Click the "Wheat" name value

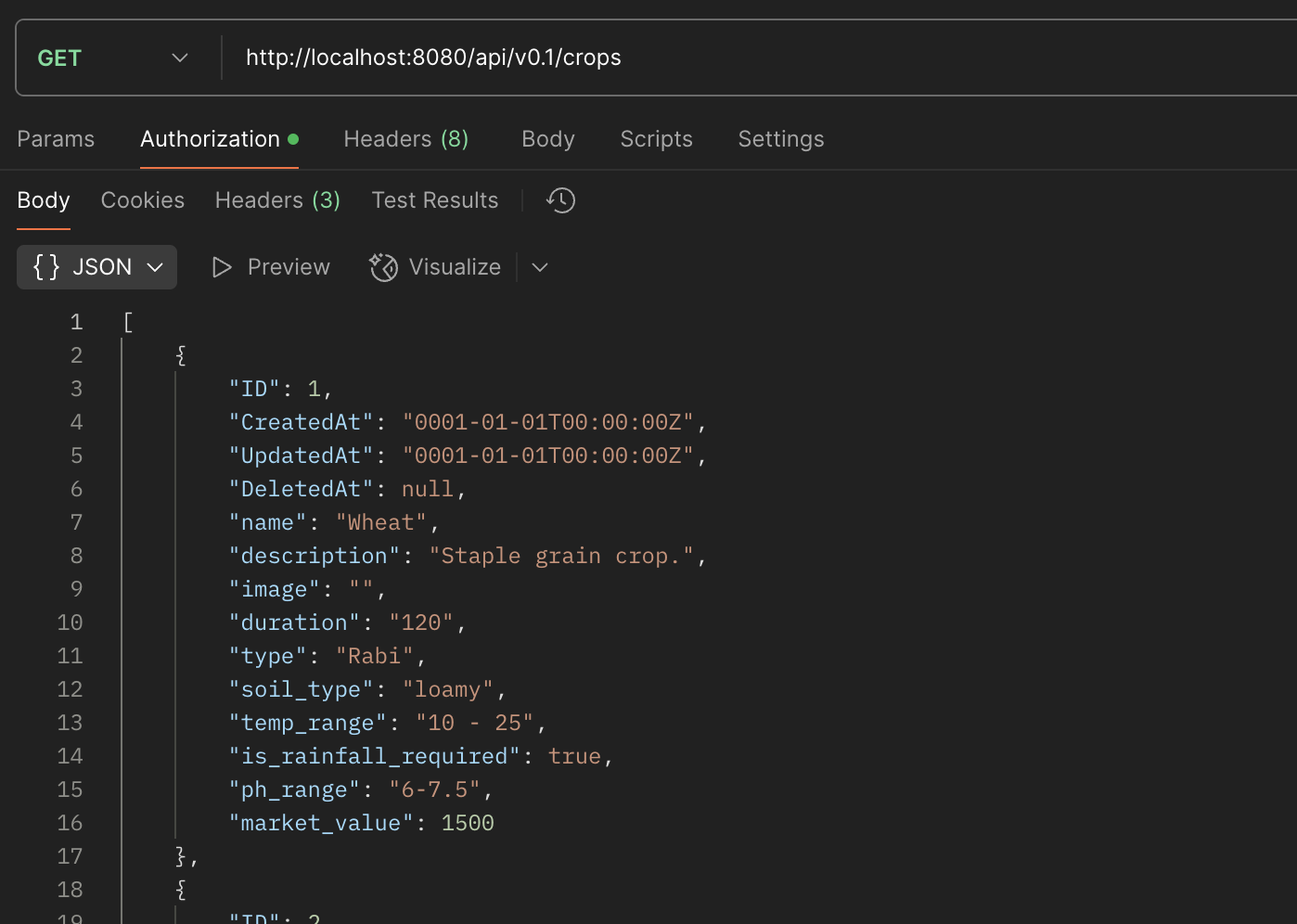pyautogui.click(x=381, y=522)
